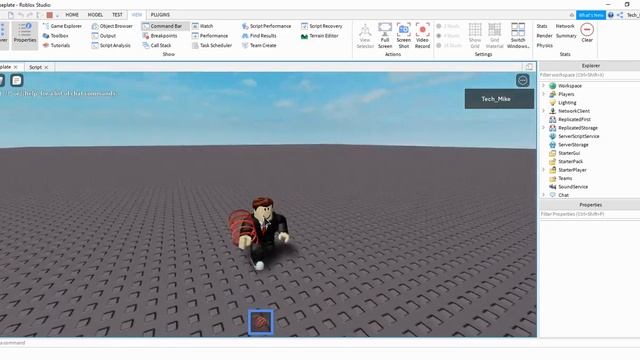Expand the Workspace tree node
The width and height of the screenshot is (640, 360).
click(543, 86)
